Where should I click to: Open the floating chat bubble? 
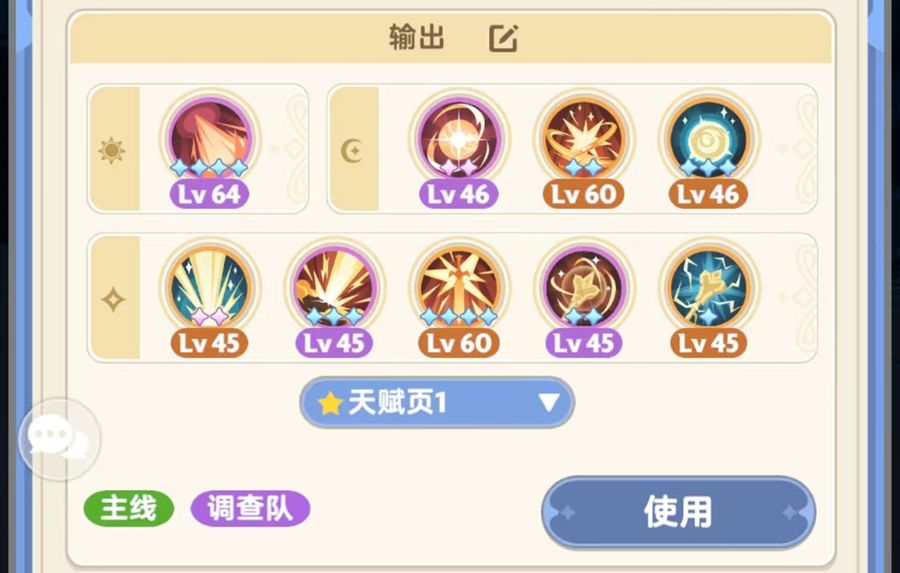59,440
